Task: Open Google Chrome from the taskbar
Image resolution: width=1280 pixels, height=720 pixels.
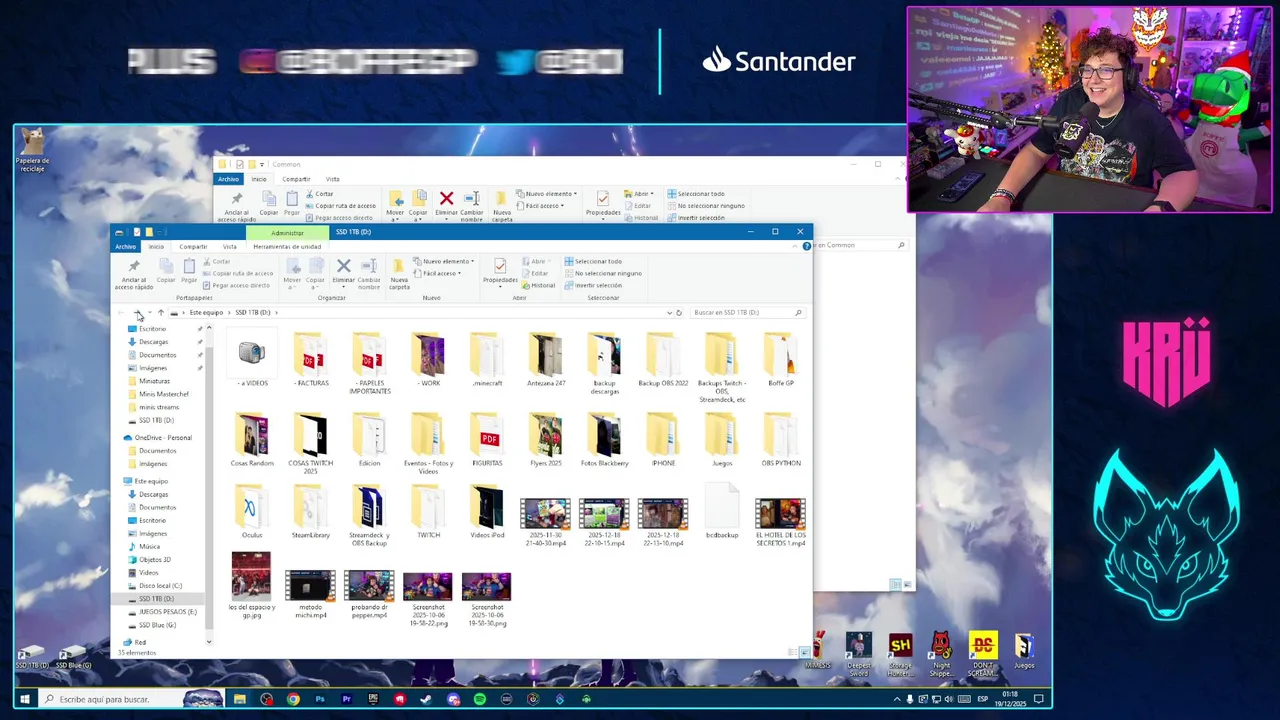Action: pos(293,699)
